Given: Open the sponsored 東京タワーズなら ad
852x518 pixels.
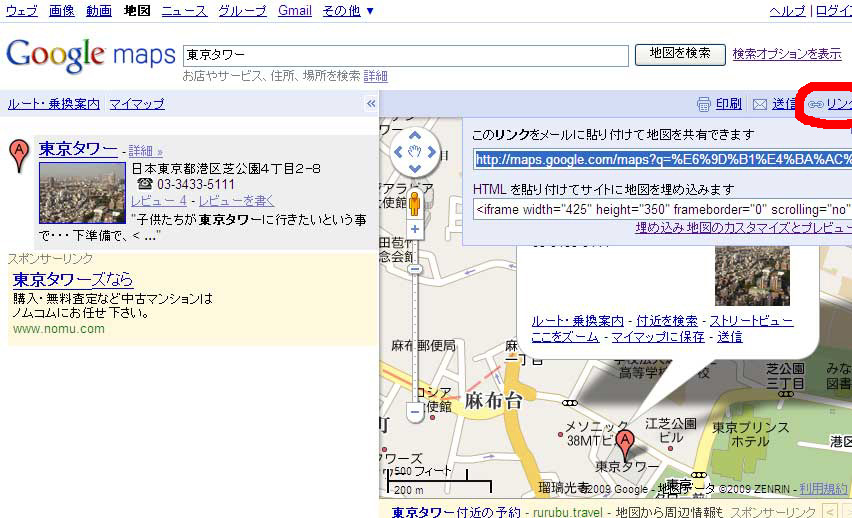Looking at the screenshot, I should [73, 279].
